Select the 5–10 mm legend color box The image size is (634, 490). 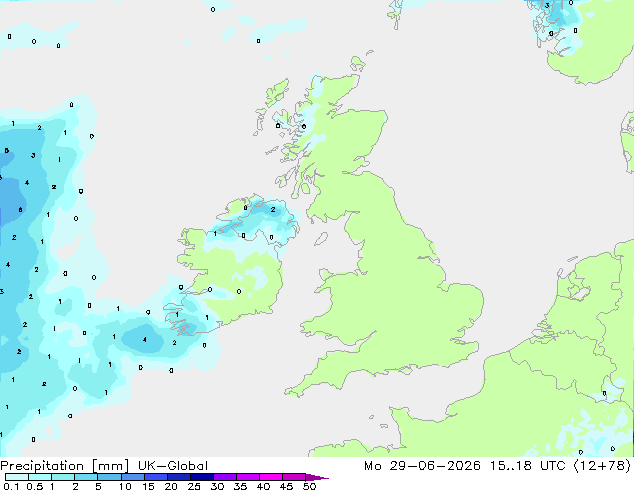(109, 477)
